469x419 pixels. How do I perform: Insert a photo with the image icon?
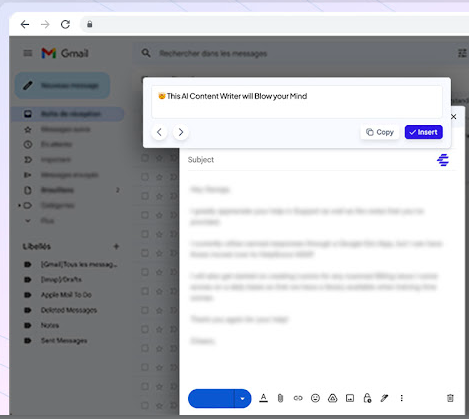(350, 398)
